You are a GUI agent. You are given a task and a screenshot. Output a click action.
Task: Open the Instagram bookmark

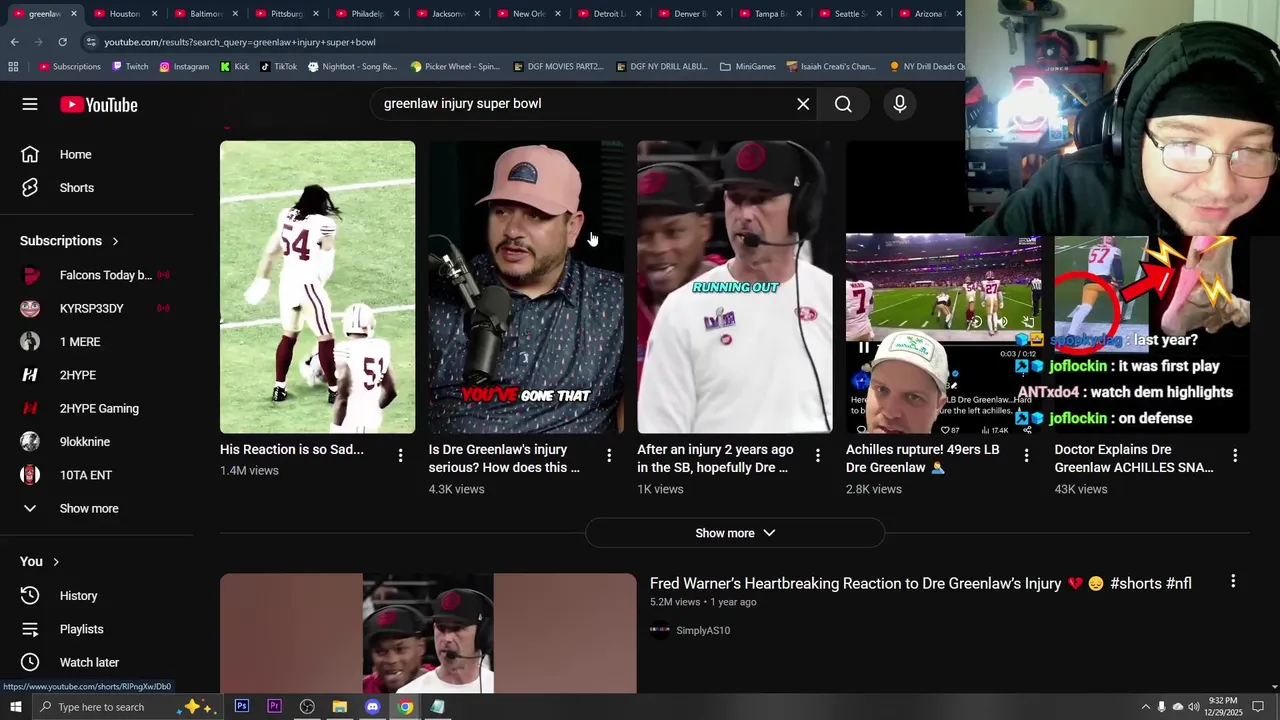pos(184,67)
